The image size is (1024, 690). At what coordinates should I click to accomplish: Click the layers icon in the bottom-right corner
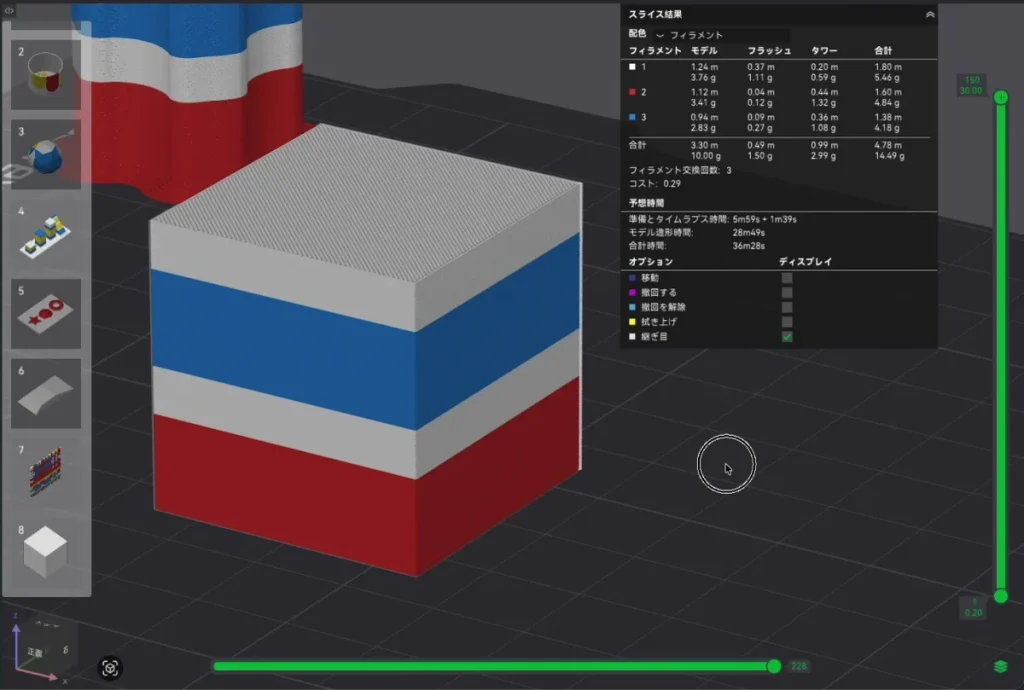[1000, 666]
